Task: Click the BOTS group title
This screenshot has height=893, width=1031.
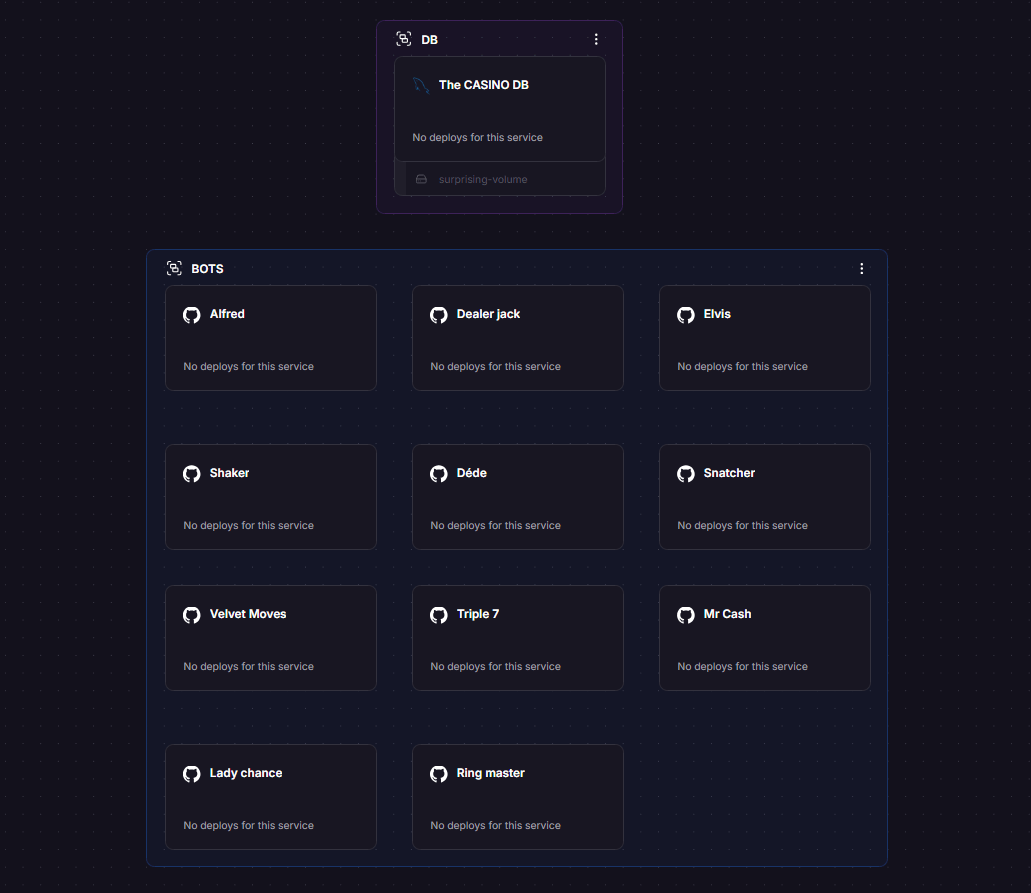Action: pyautogui.click(x=207, y=269)
